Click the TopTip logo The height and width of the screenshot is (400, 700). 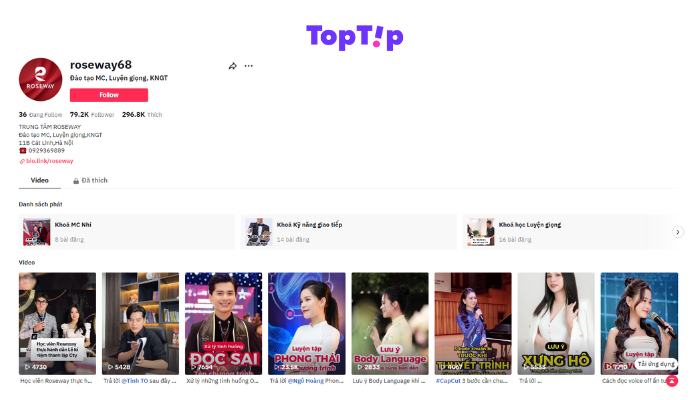pyautogui.click(x=354, y=37)
